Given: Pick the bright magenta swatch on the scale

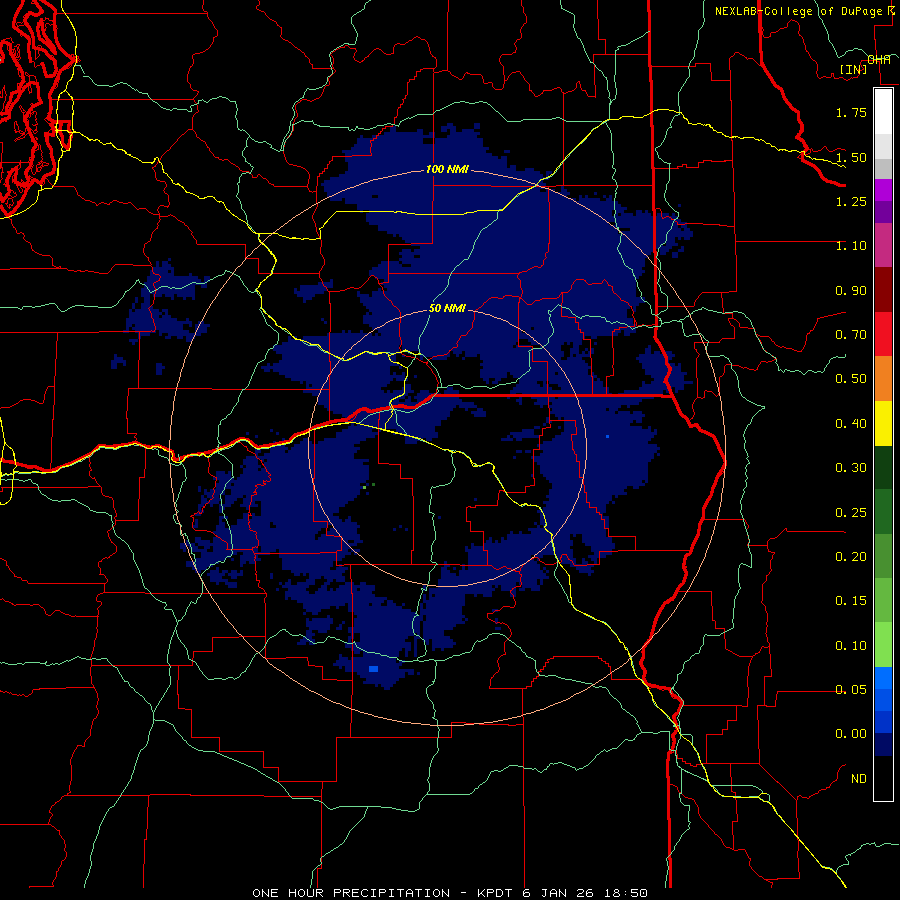Looking at the screenshot, I should click(883, 190).
